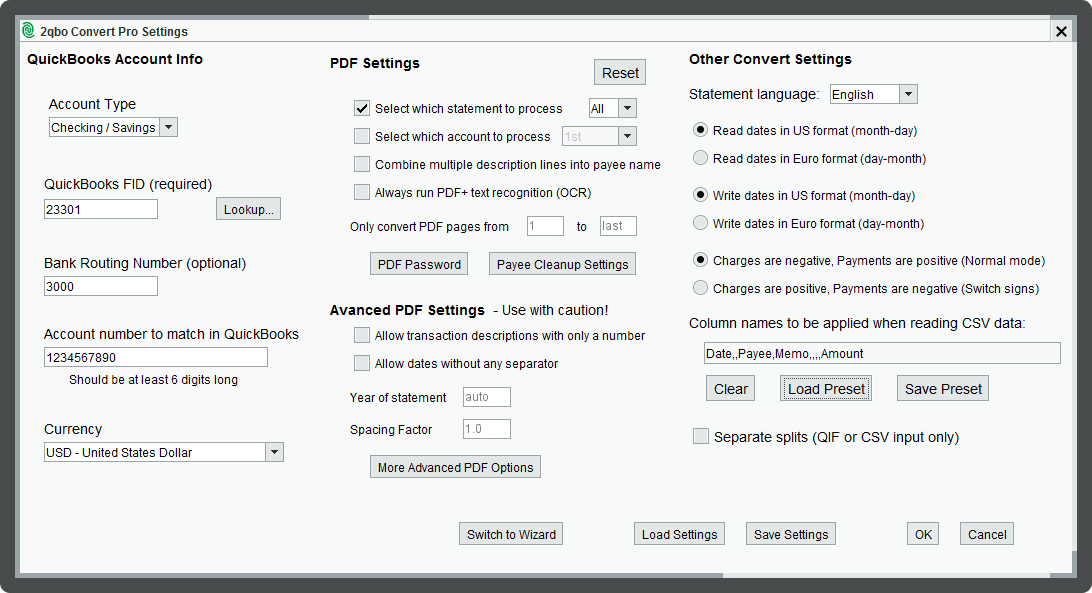
Task: Open More Advanced PDF Options
Action: coord(455,467)
